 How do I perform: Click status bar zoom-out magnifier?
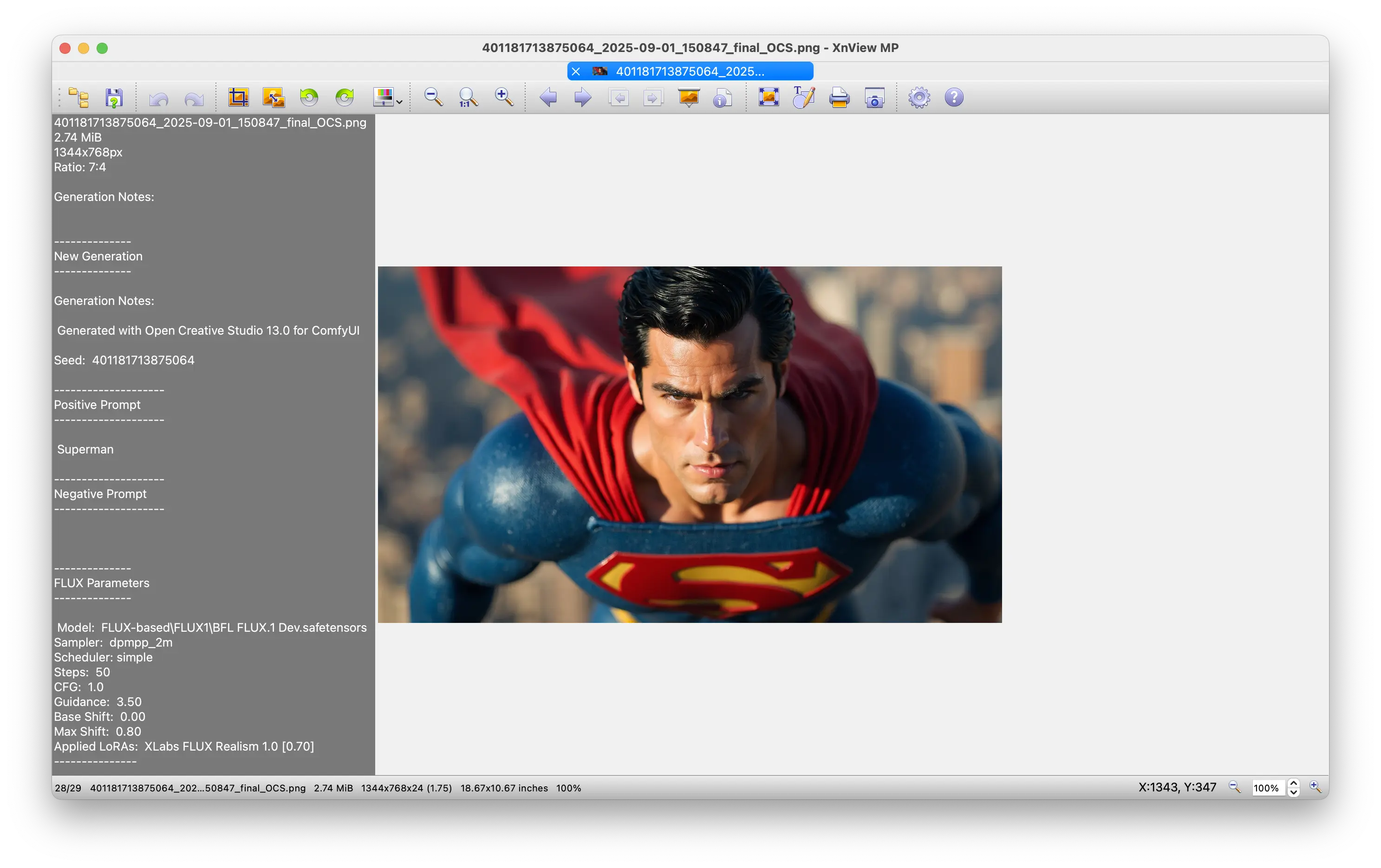(1234, 787)
